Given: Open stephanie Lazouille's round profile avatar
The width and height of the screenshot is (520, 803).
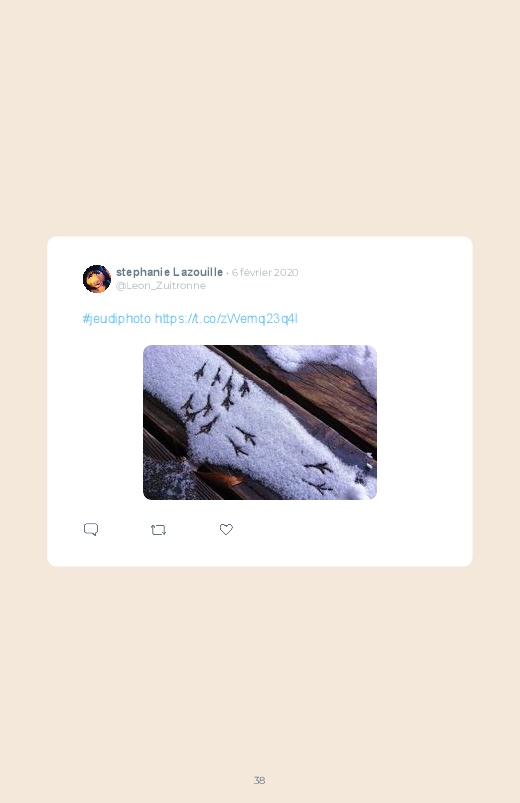Looking at the screenshot, I should (x=97, y=279).
